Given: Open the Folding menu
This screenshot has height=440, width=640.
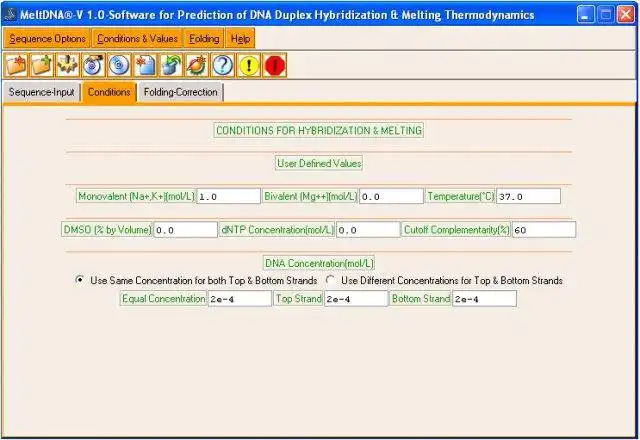Looking at the screenshot, I should (204, 39).
